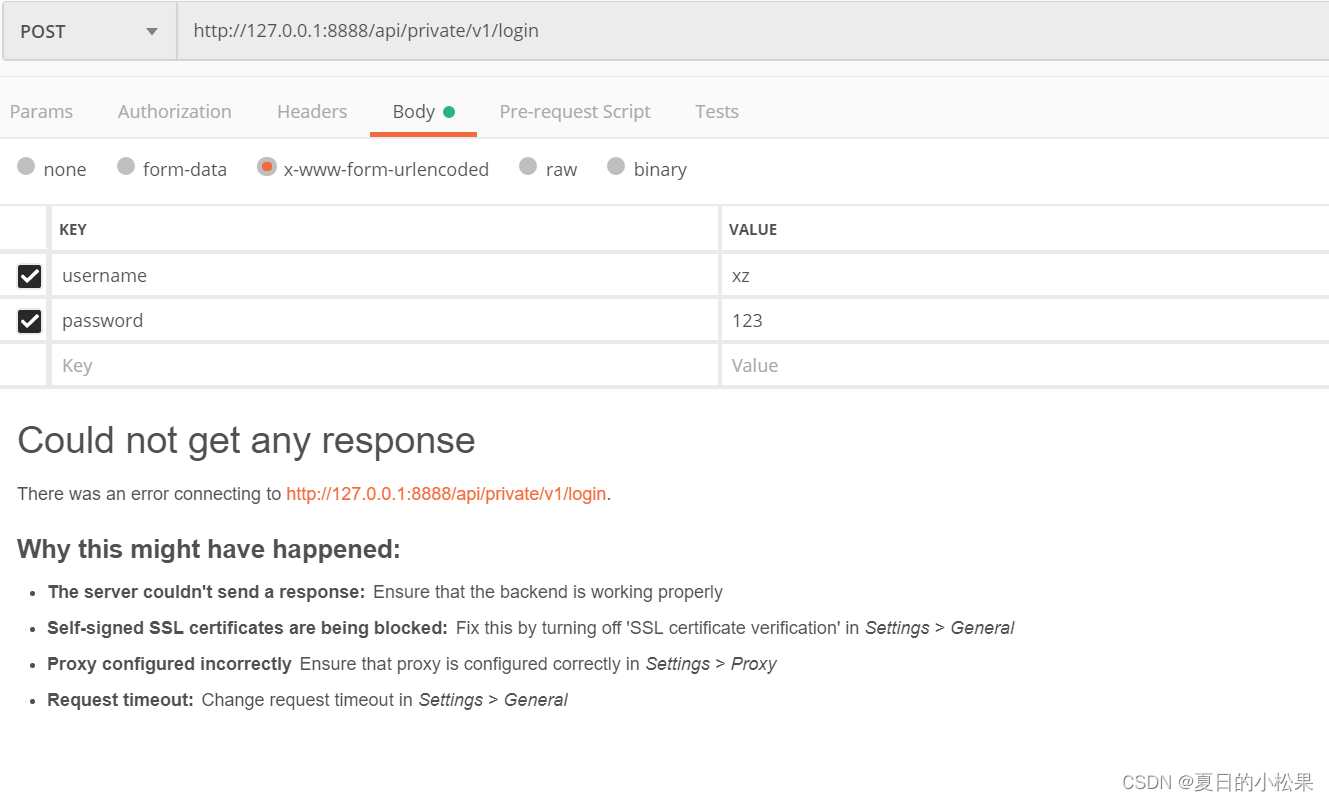Switch to the Params tab
Screen dimensions: 1329x801
click(x=40, y=111)
